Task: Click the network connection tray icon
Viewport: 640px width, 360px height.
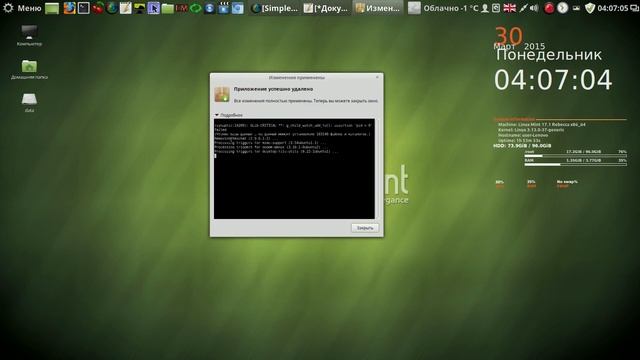Action: click(523, 8)
